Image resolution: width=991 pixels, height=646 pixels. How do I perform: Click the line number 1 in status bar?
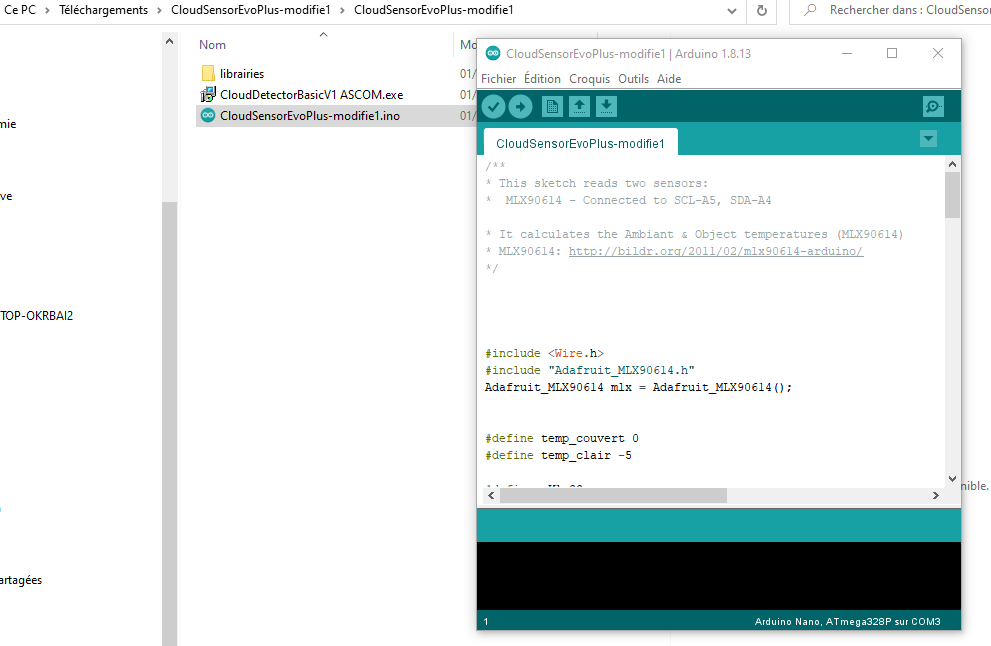(x=486, y=622)
